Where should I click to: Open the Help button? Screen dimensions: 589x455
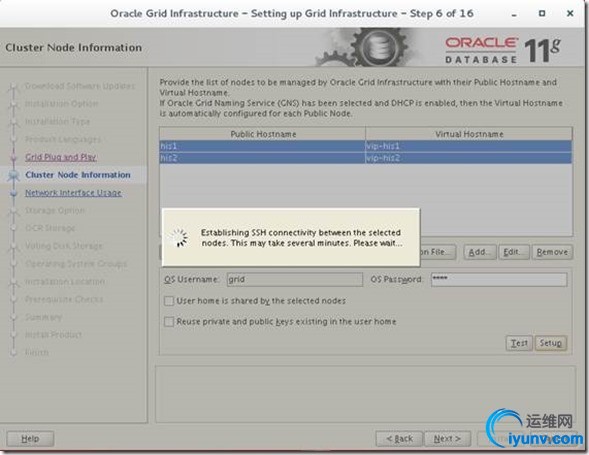(30, 439)
